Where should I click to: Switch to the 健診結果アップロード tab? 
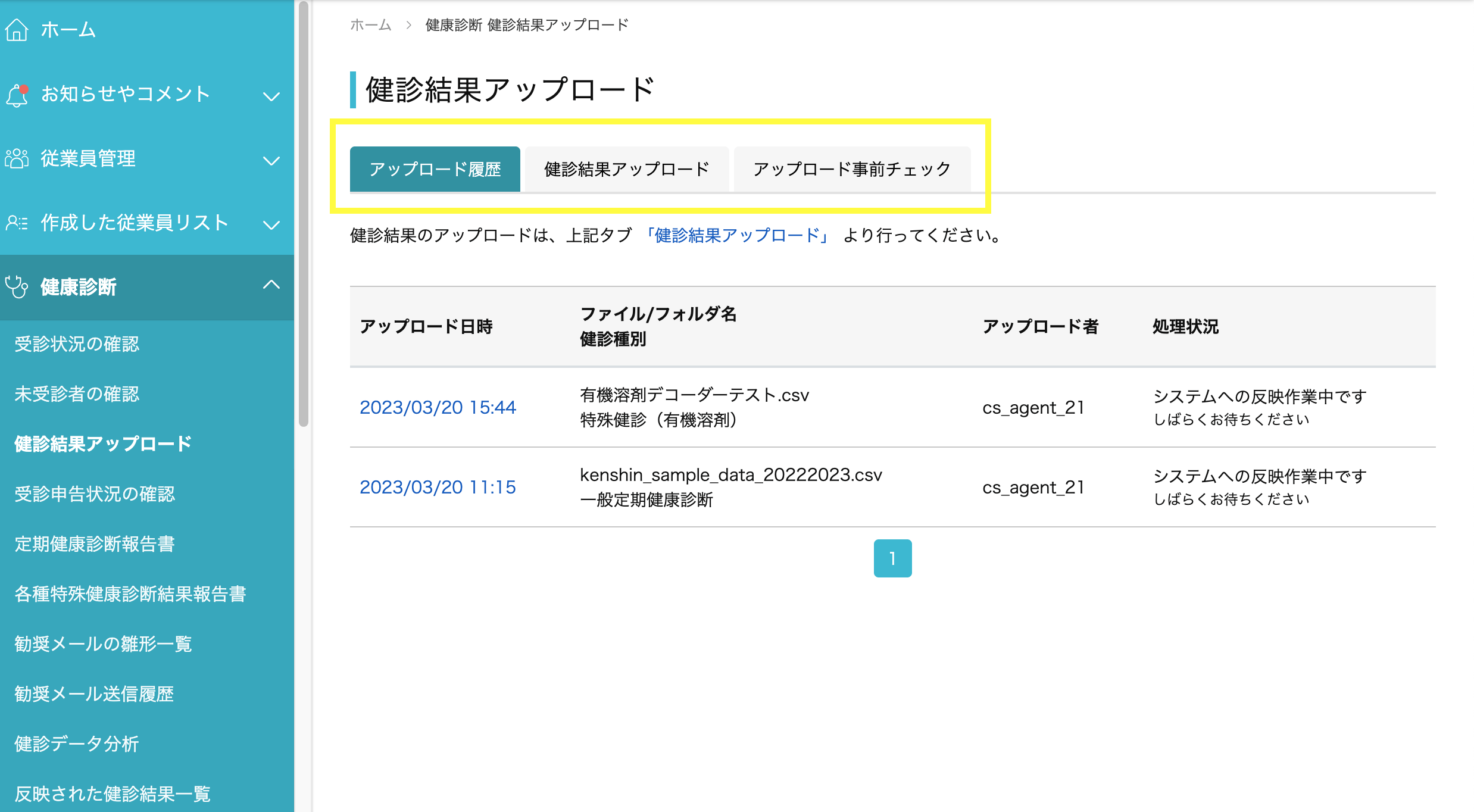tap(626, 170)
